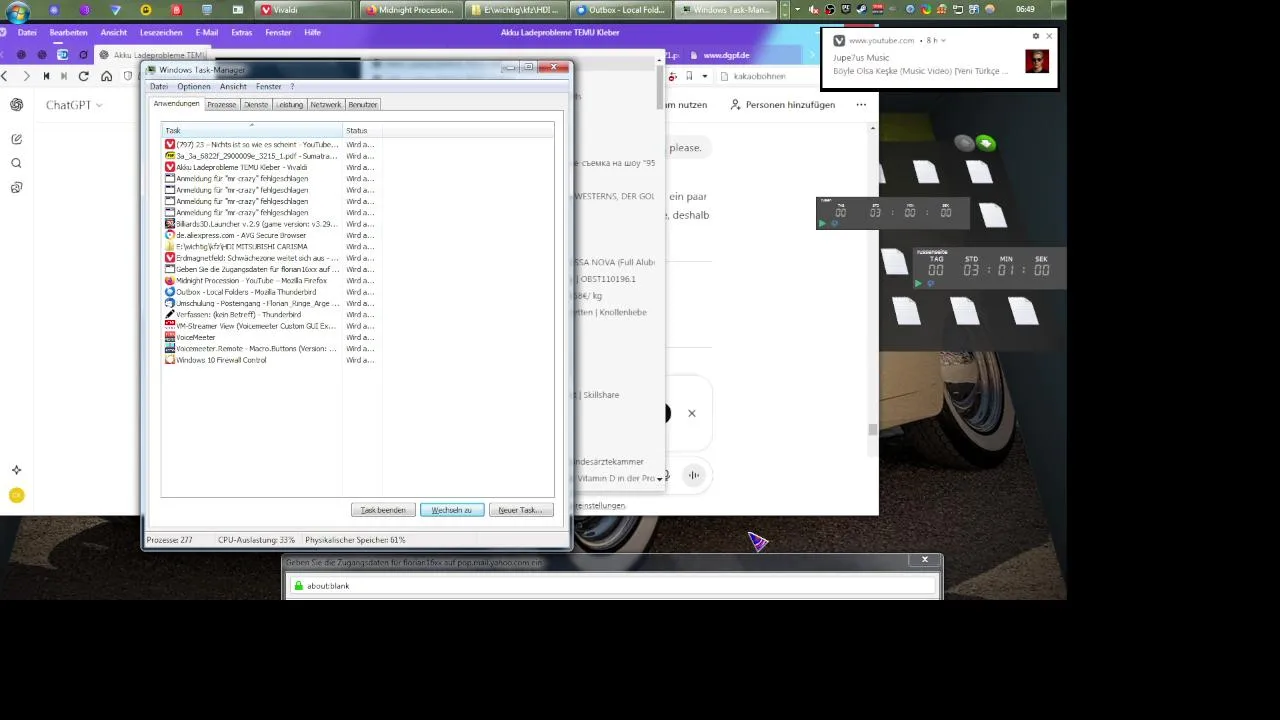Sort by the Status column header
This screenshot has width=1280, height=720.
[362, 130]
